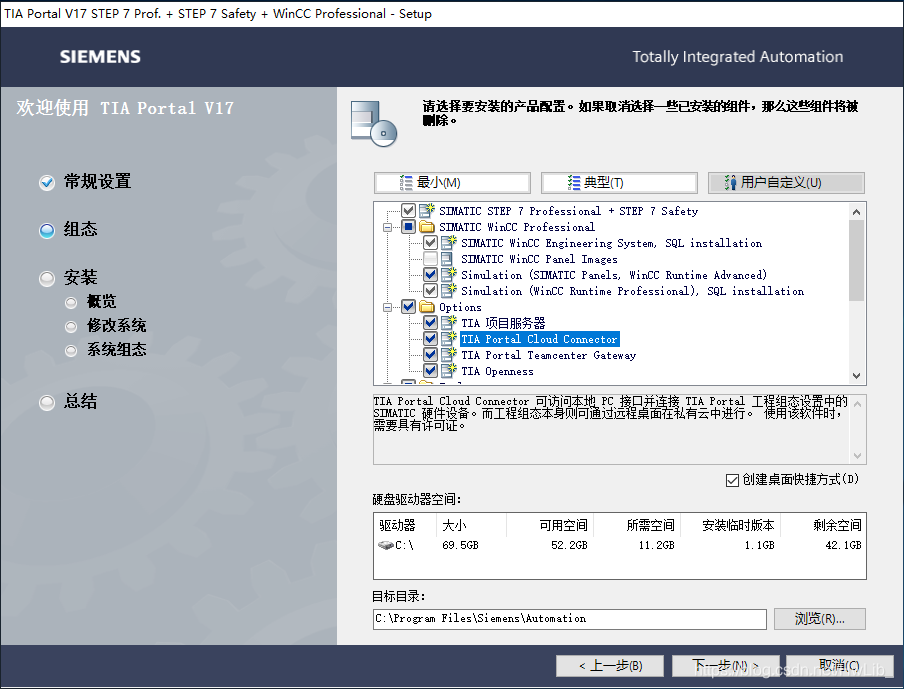This screenshot has height=689, width=904.
Task: Uncheck the create desktop shortcut checkbox
Action: [732, 480]
